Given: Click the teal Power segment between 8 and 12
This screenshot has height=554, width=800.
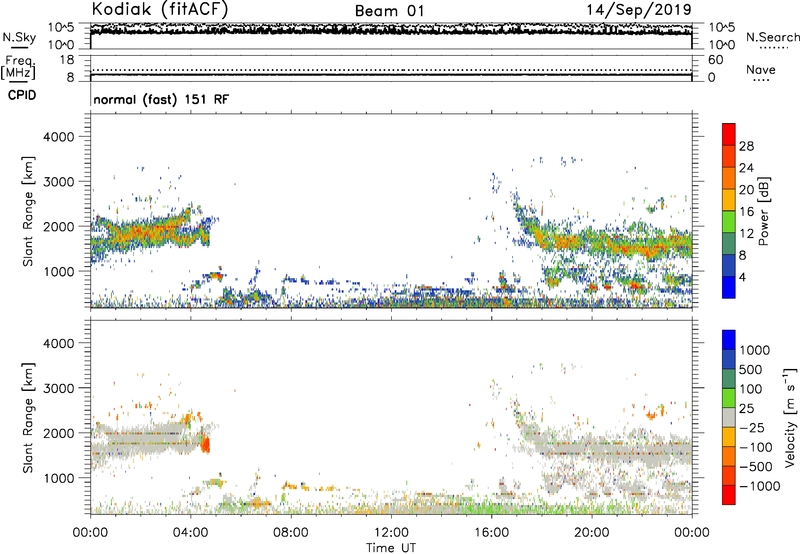Looking at the screenshot, I should [x=729, y=244].
